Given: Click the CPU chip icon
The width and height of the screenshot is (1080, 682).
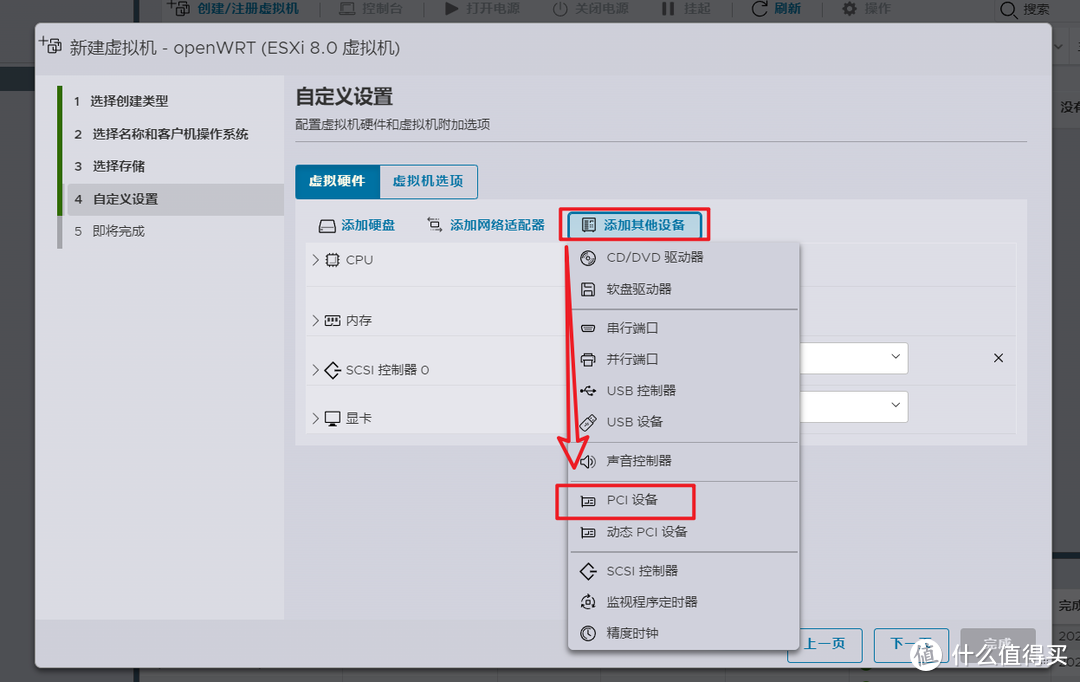Looking at the screenshot, I should (x=333, y=260).
